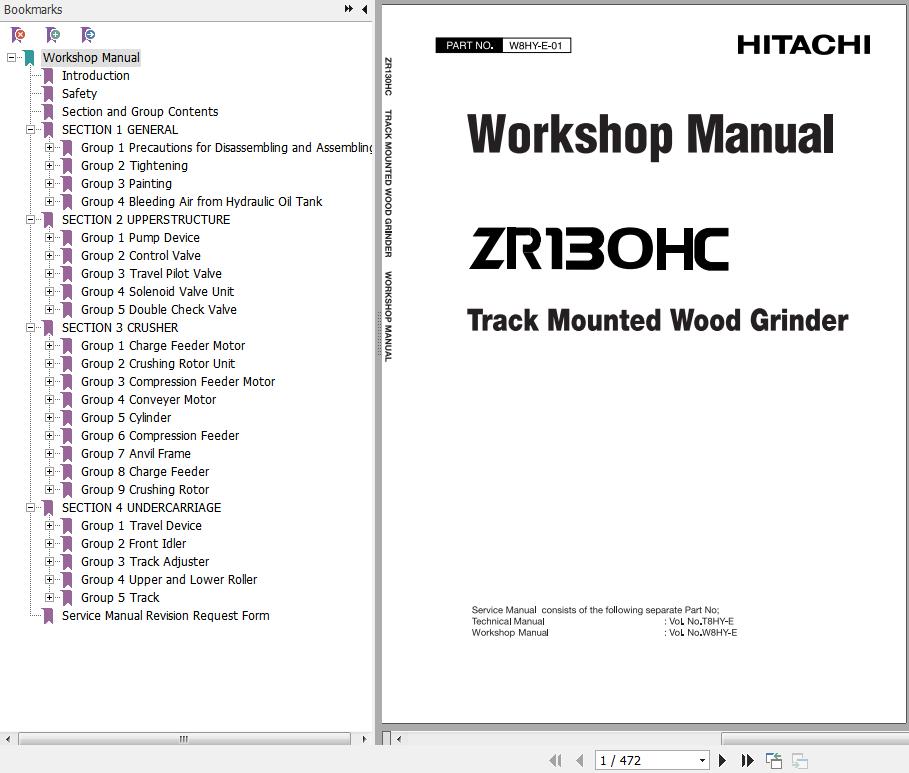
Task: Open Group 4 Conveyer Motor bookmark
Action: click(x=148, y=399)
